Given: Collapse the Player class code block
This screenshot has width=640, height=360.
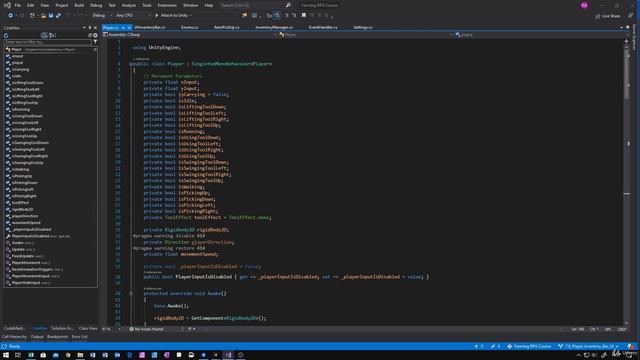Looking at the screenshot, I should pos(131,64).
